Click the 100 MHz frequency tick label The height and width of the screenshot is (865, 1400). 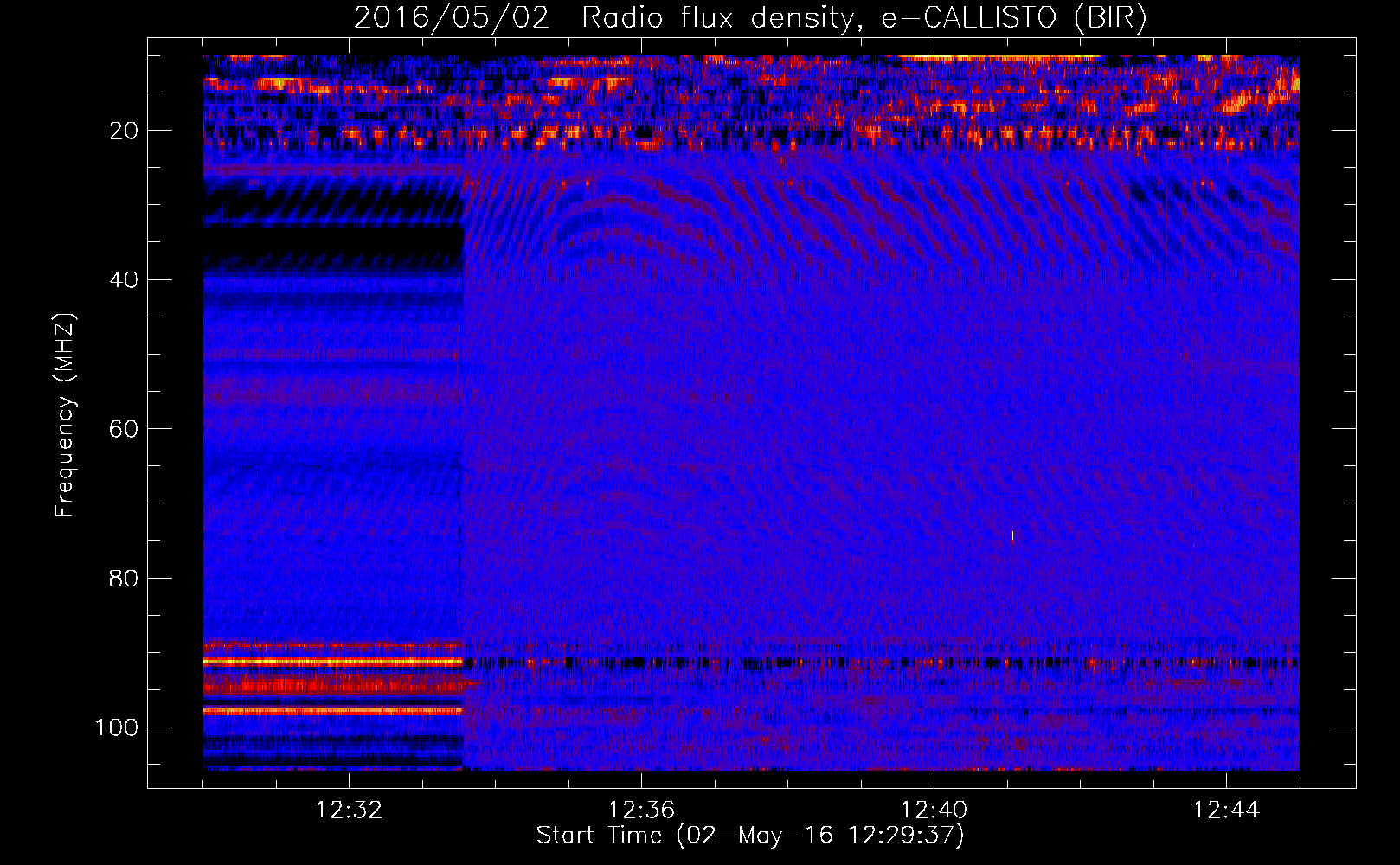[x=117, y=727]
